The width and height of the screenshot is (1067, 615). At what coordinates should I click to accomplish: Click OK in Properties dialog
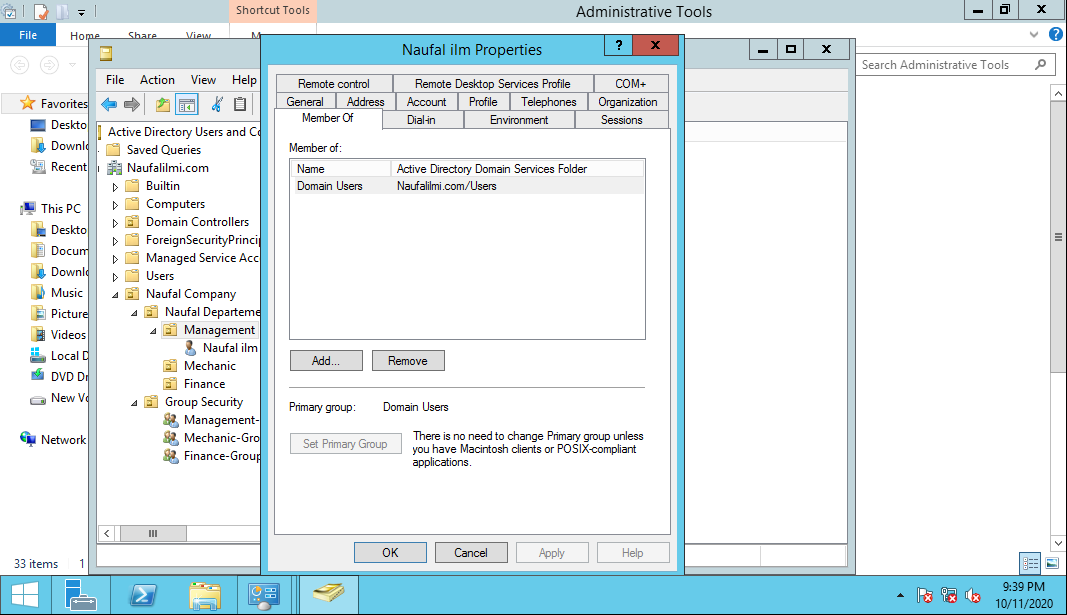click(390, 552)
